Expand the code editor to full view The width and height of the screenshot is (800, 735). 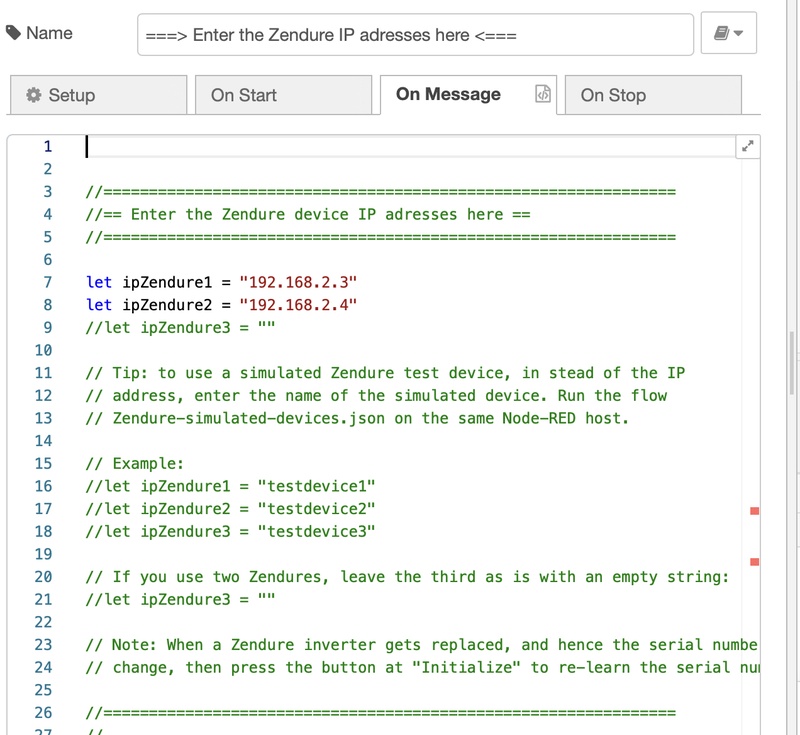[747, 146]
